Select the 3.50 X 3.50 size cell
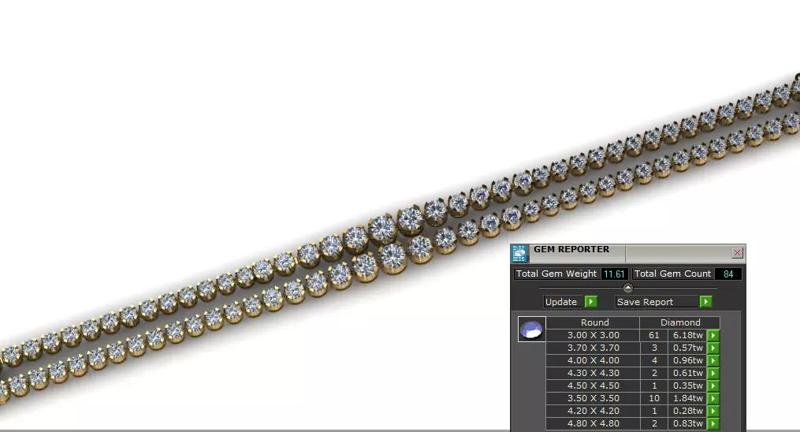This screenshot has height=432, width=800. [x=593, y=398]
